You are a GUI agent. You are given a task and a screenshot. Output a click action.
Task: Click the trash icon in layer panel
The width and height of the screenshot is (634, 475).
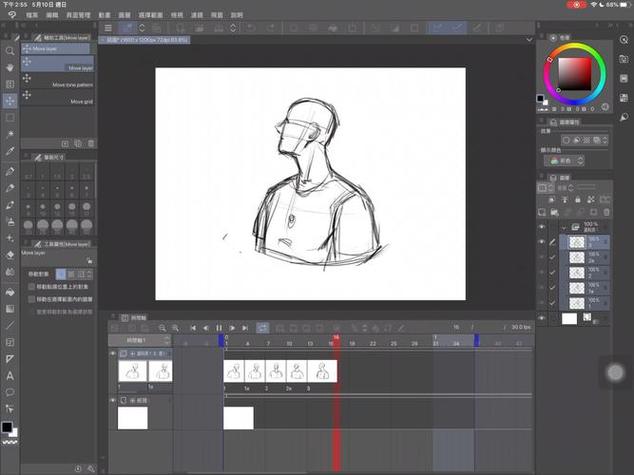[606, 212]
